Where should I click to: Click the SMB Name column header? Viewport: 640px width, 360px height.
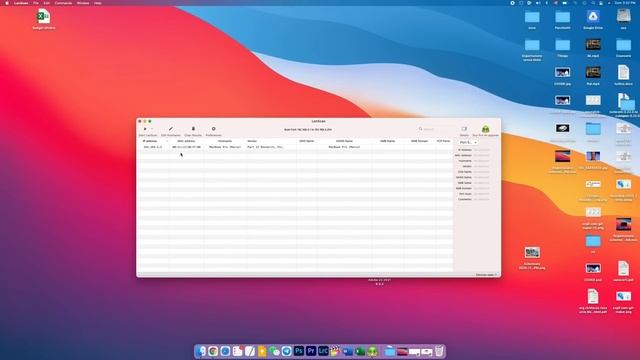(387, 141)
